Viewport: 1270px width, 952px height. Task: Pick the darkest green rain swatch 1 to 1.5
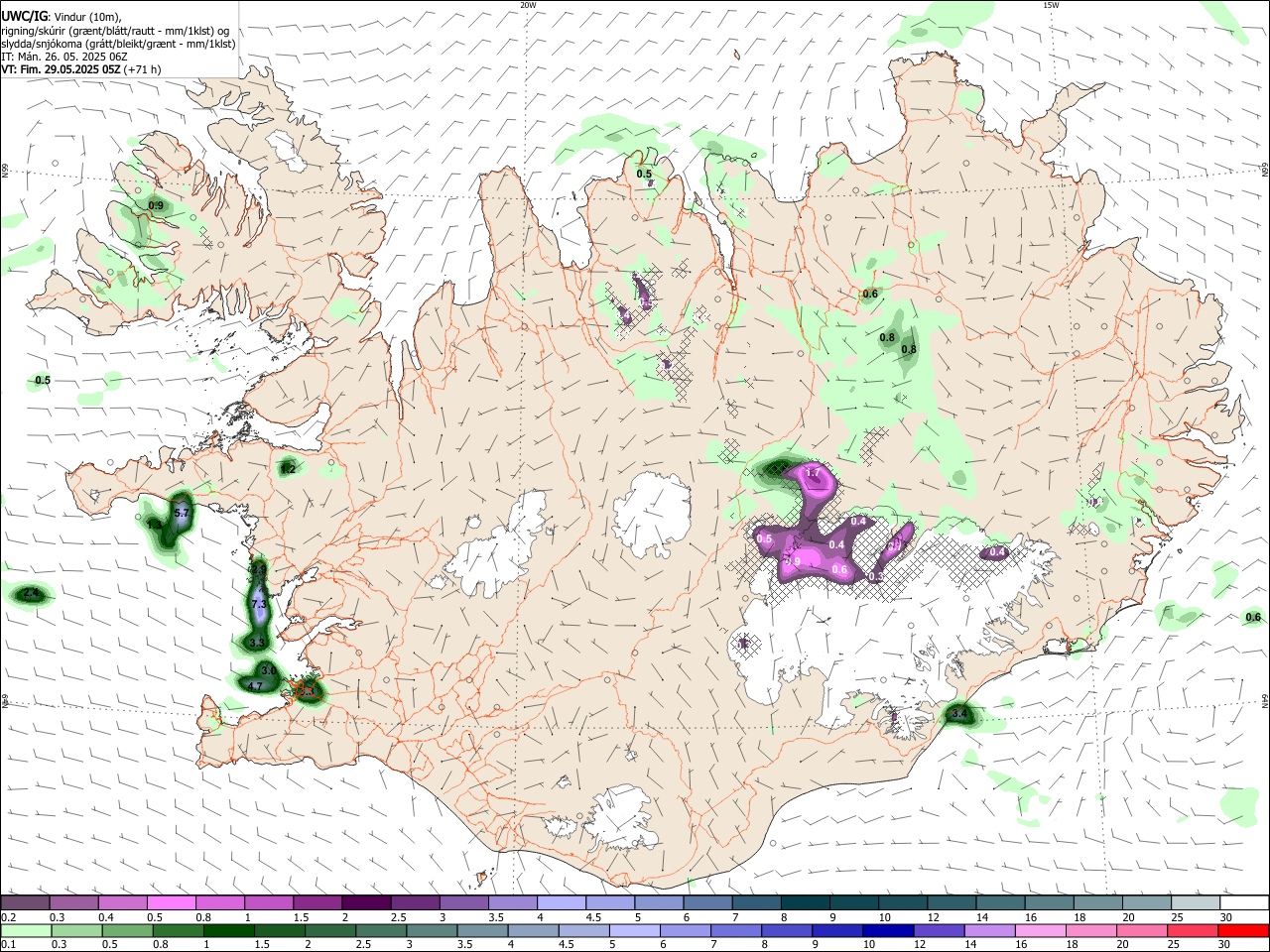pos(227,930)
